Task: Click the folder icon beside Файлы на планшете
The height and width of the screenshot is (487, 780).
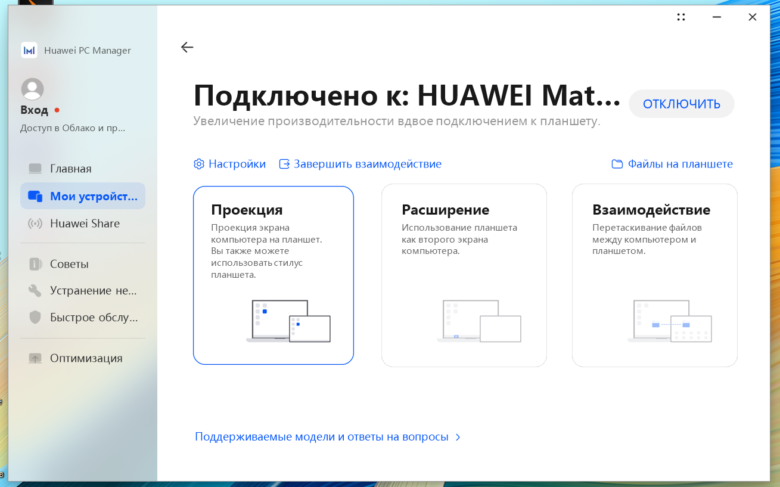Action: coord(617,164)
